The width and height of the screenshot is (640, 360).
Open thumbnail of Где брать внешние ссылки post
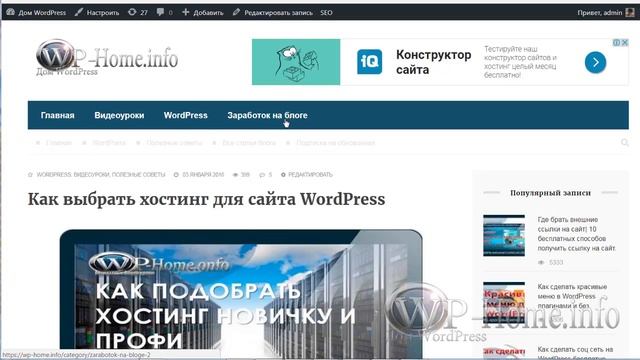tap(504, 236)
